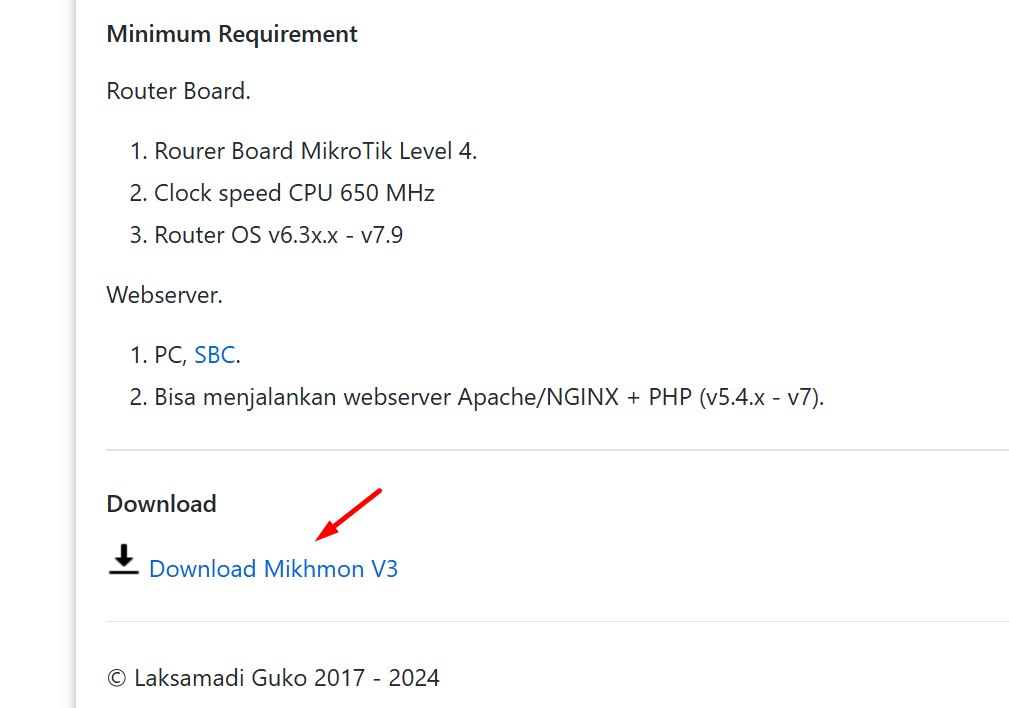Follow the SBC hyperlink in Webserver list
This screenshot has height=708, width=1009.
(x=215, y=355)
